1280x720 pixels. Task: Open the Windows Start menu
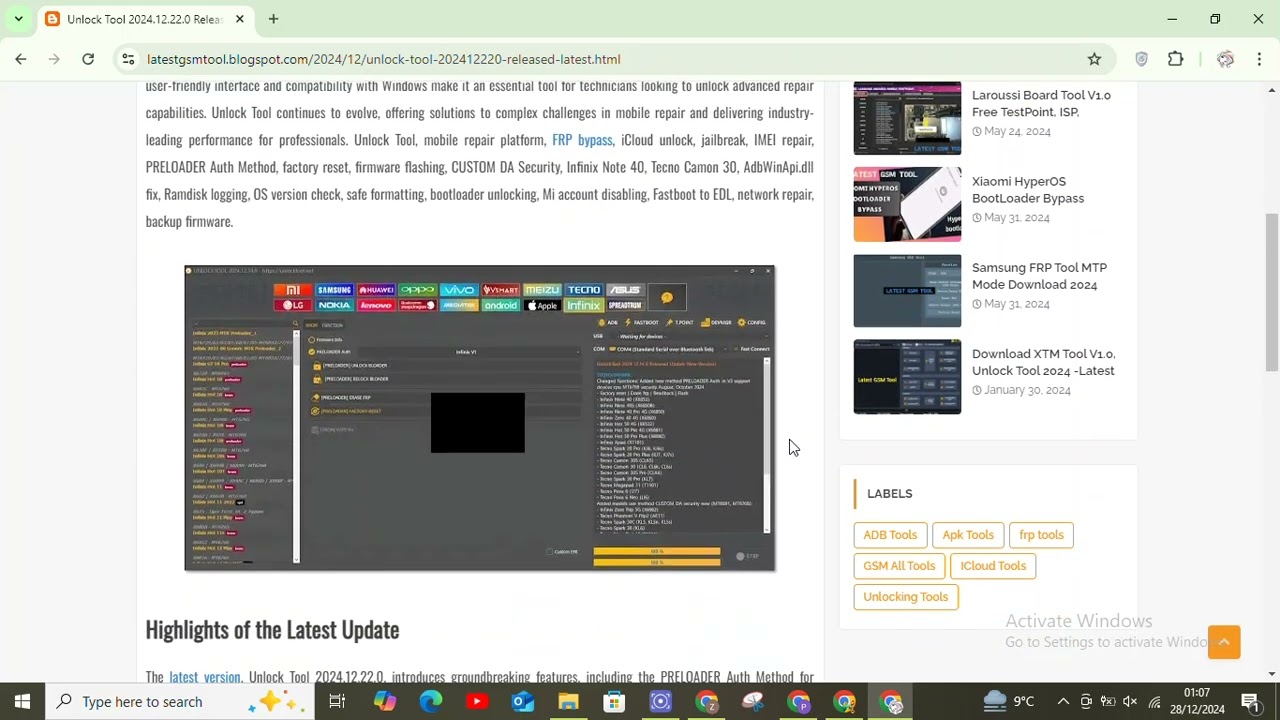pos(22,701)
